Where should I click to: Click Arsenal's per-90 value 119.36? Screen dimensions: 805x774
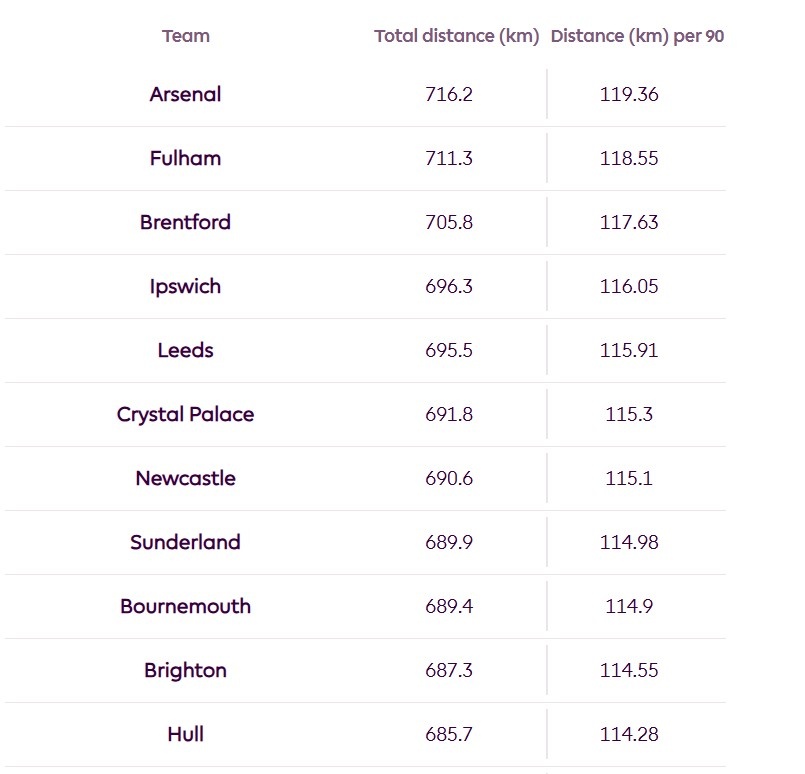click(629, 94)
